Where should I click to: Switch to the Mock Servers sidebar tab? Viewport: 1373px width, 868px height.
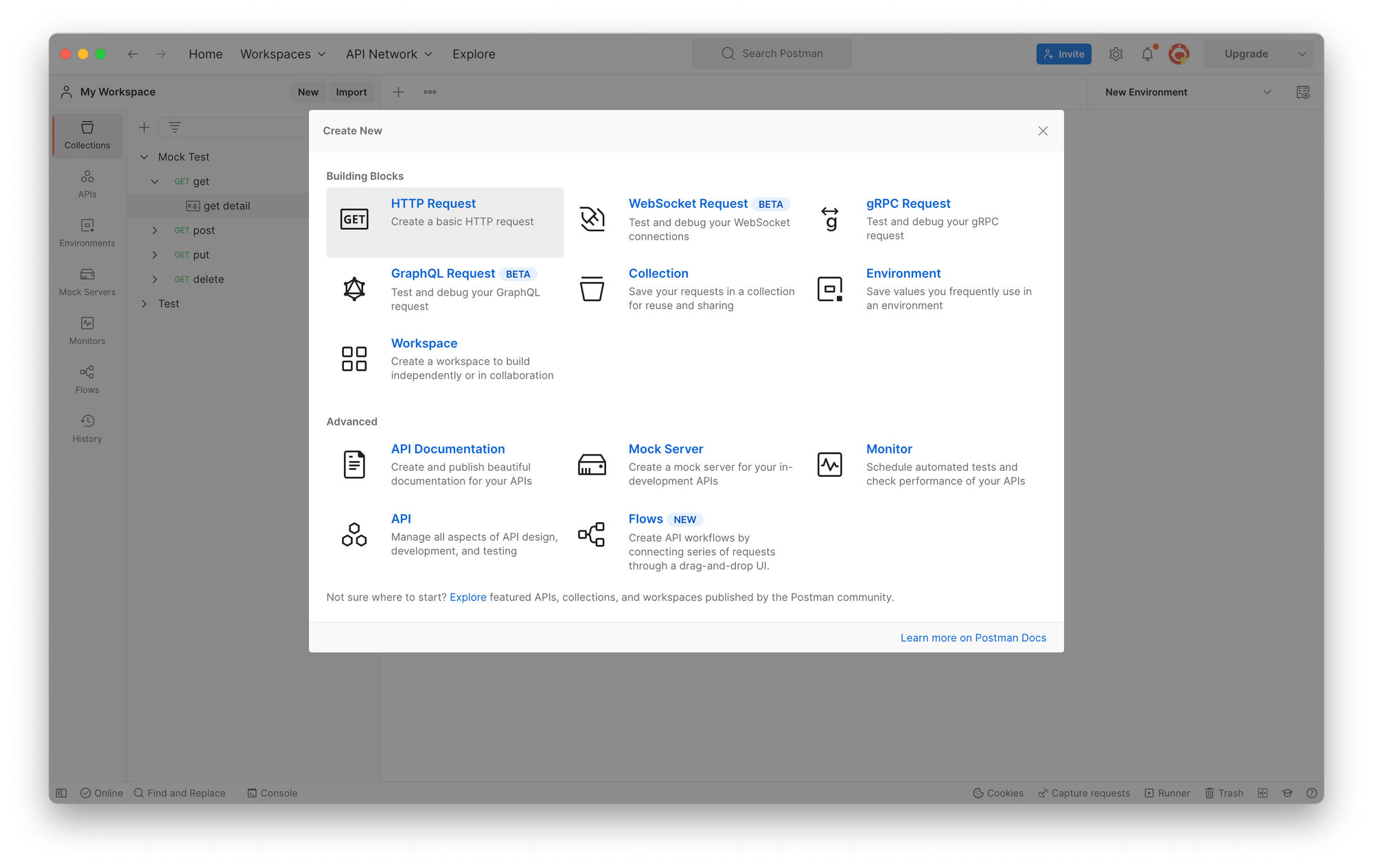[x=87, y=281]
